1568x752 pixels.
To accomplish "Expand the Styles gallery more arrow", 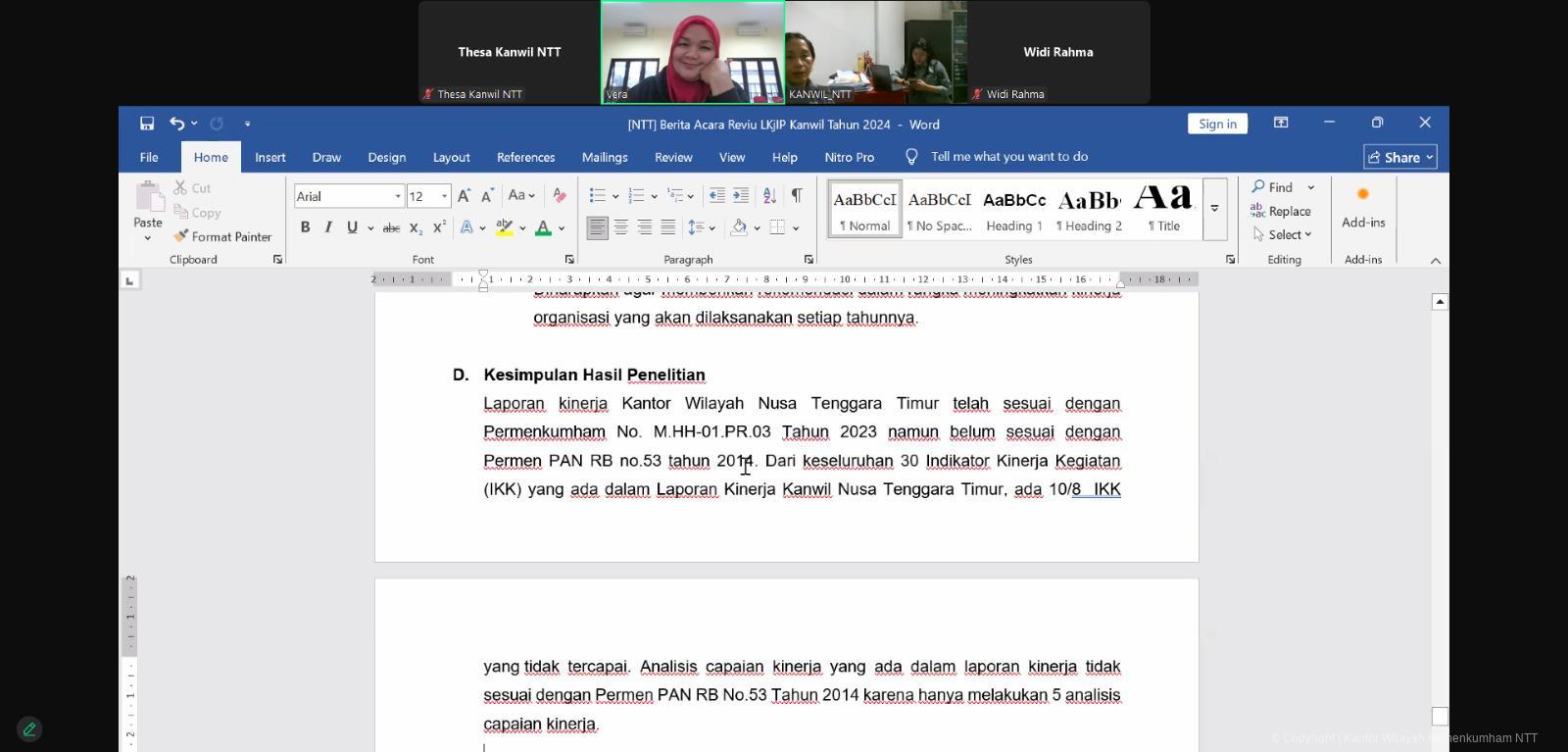I will click(x=1214, y=209).
